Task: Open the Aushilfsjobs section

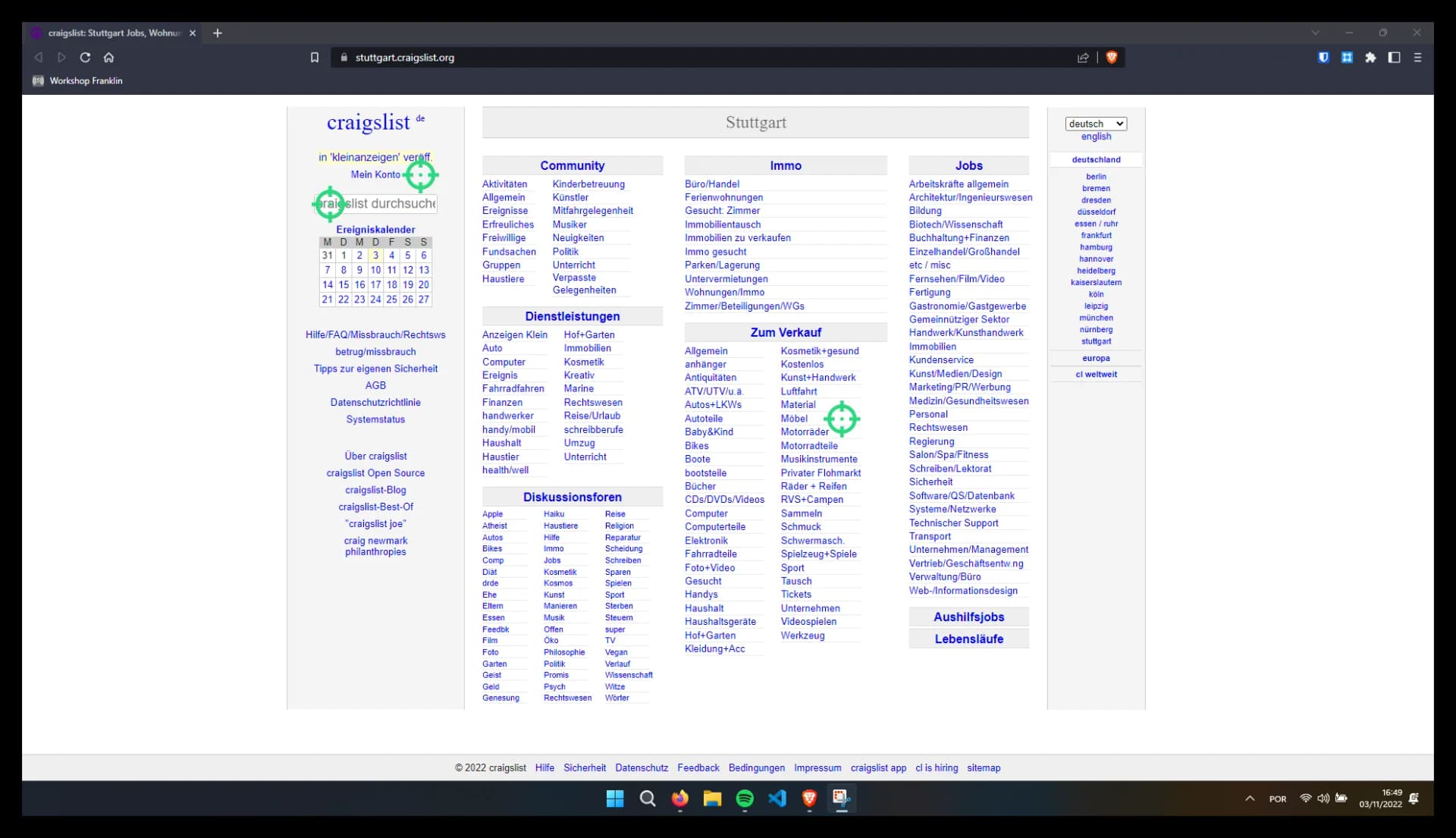Action: point(968,617)
